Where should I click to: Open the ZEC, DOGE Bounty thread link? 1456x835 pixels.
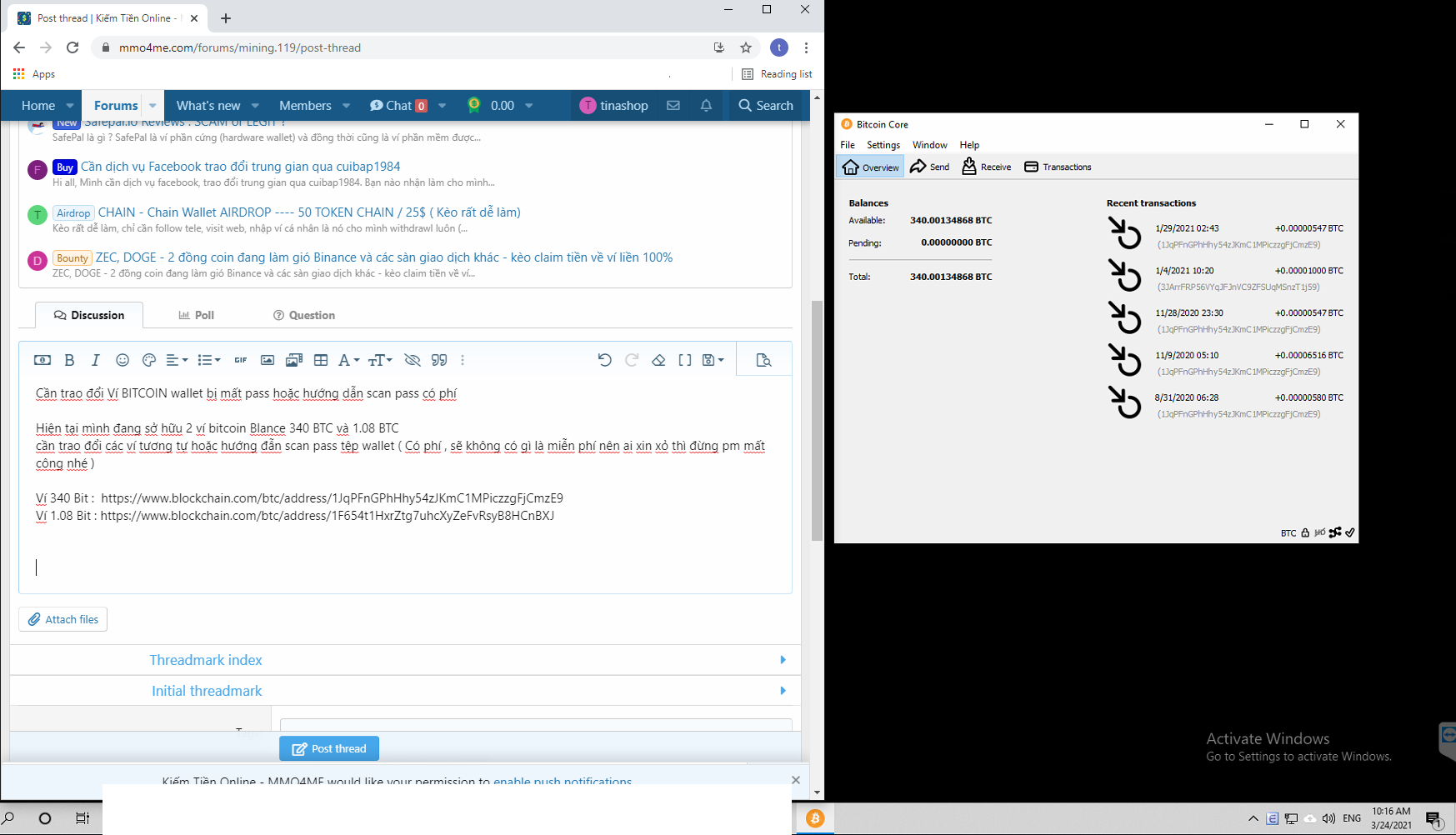pyautogui.click(x=384, y=257)
